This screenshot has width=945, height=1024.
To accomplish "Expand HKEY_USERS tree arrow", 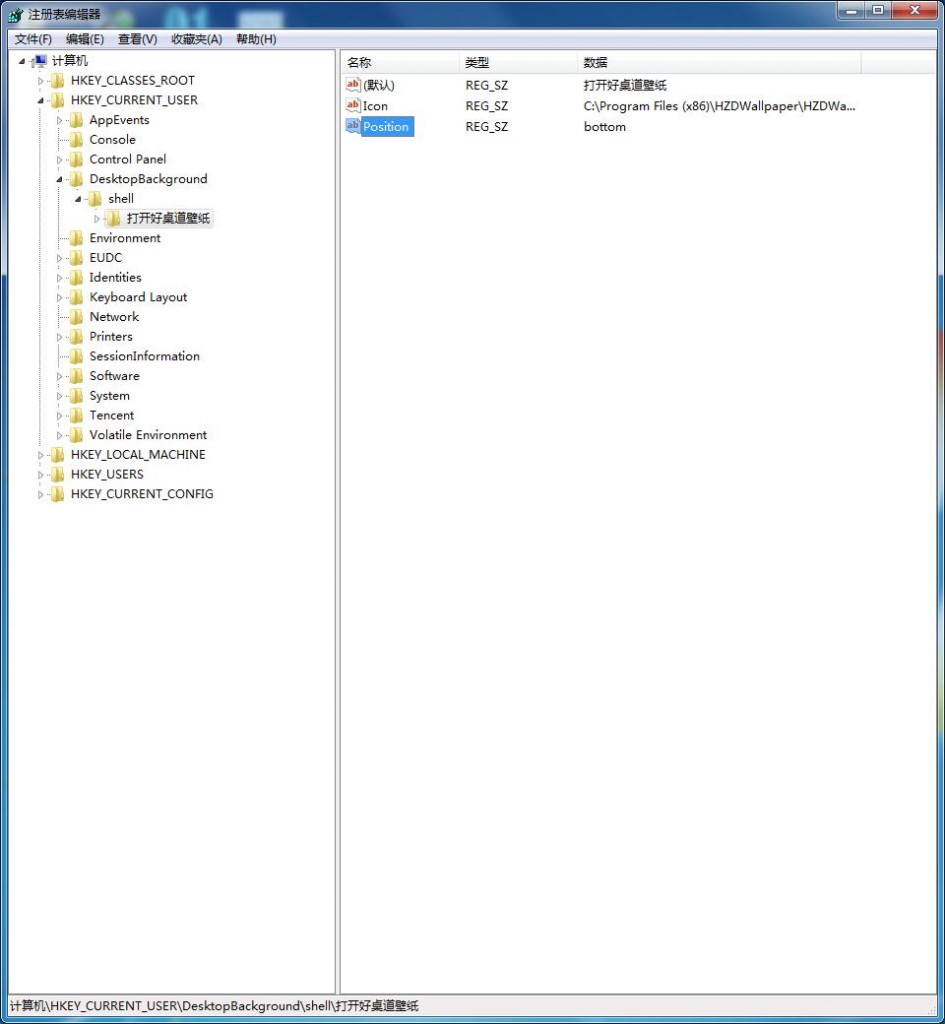I will tap(40, 475).
